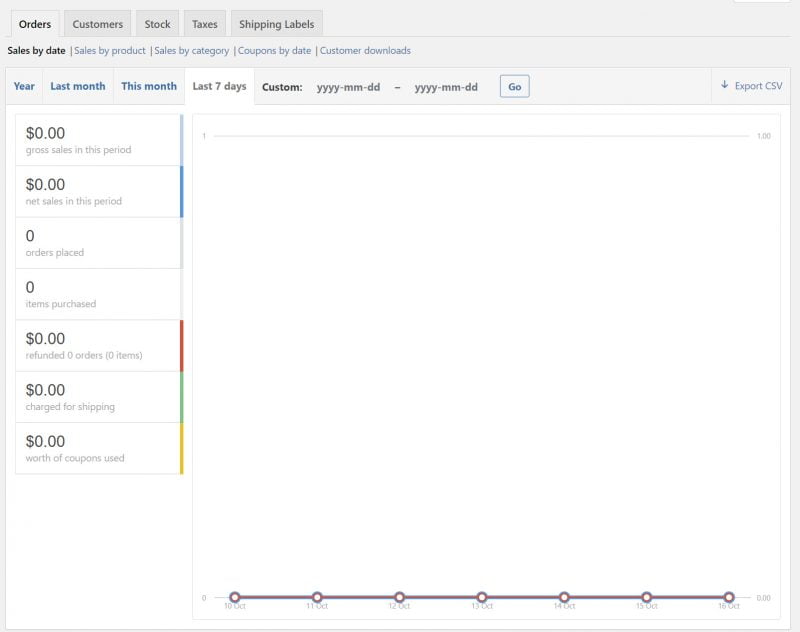This screenshot has height=632, width=800.
Task: Click the custom start date field
Action: [x=348, y=87]
